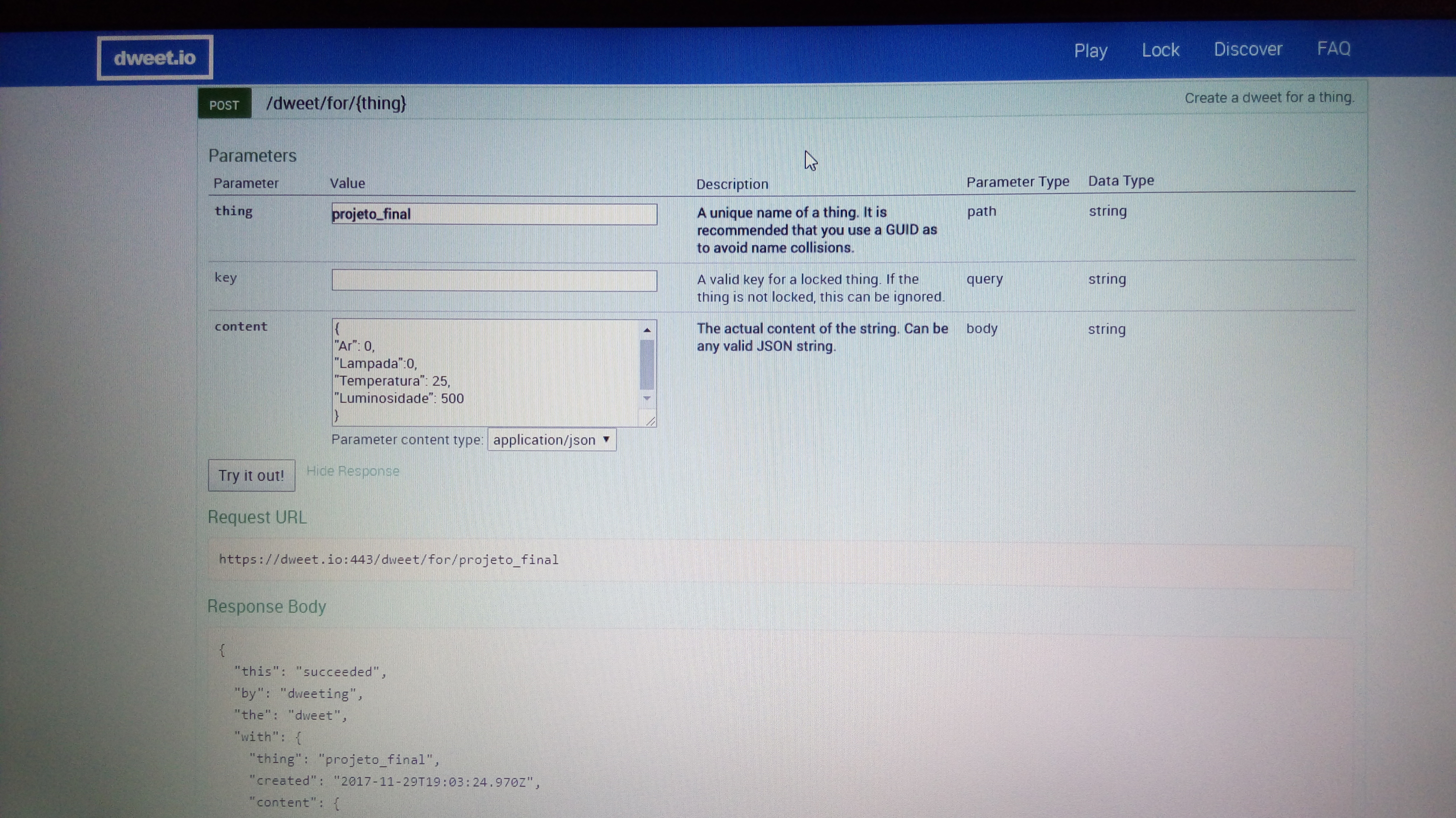This screenshot has height=818, width=1456.
Task: Focus the thing value field
Action: (494, 214)
